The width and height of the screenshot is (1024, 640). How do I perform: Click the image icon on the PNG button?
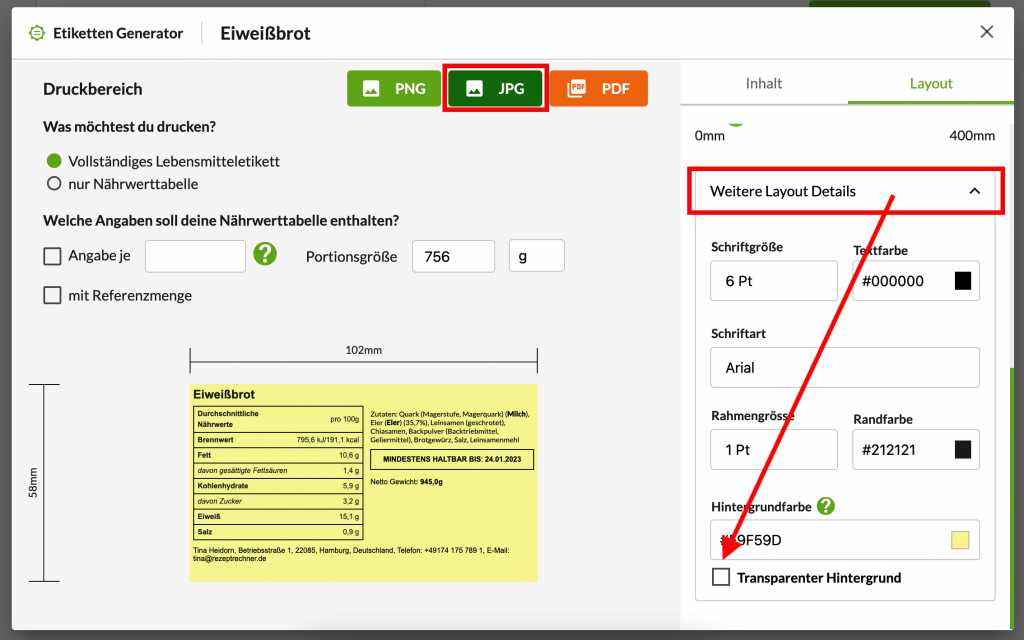(x=371, y=88)
